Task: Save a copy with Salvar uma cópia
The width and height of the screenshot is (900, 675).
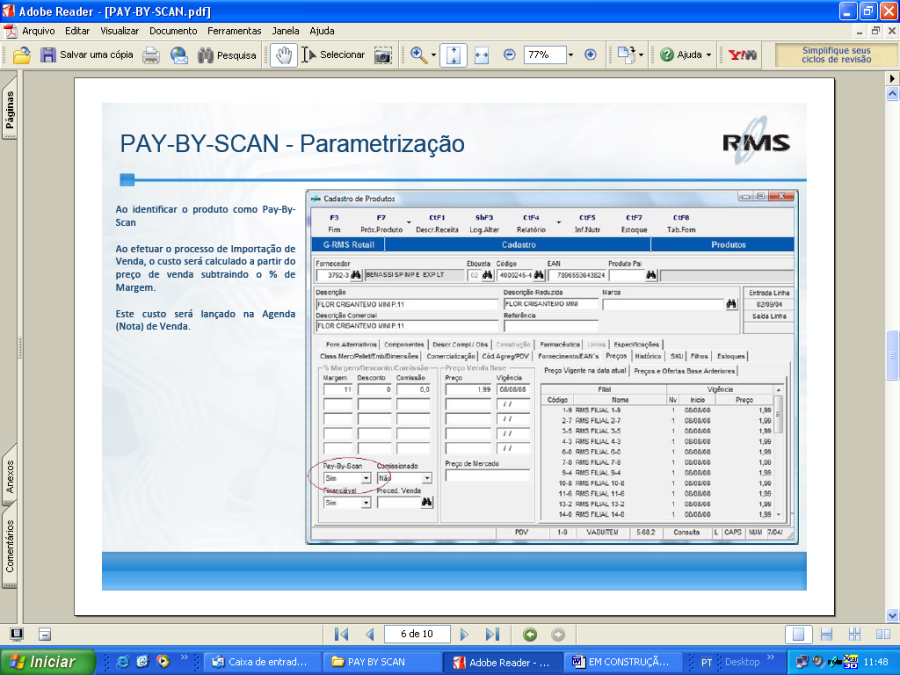Action: click(87, 55)
